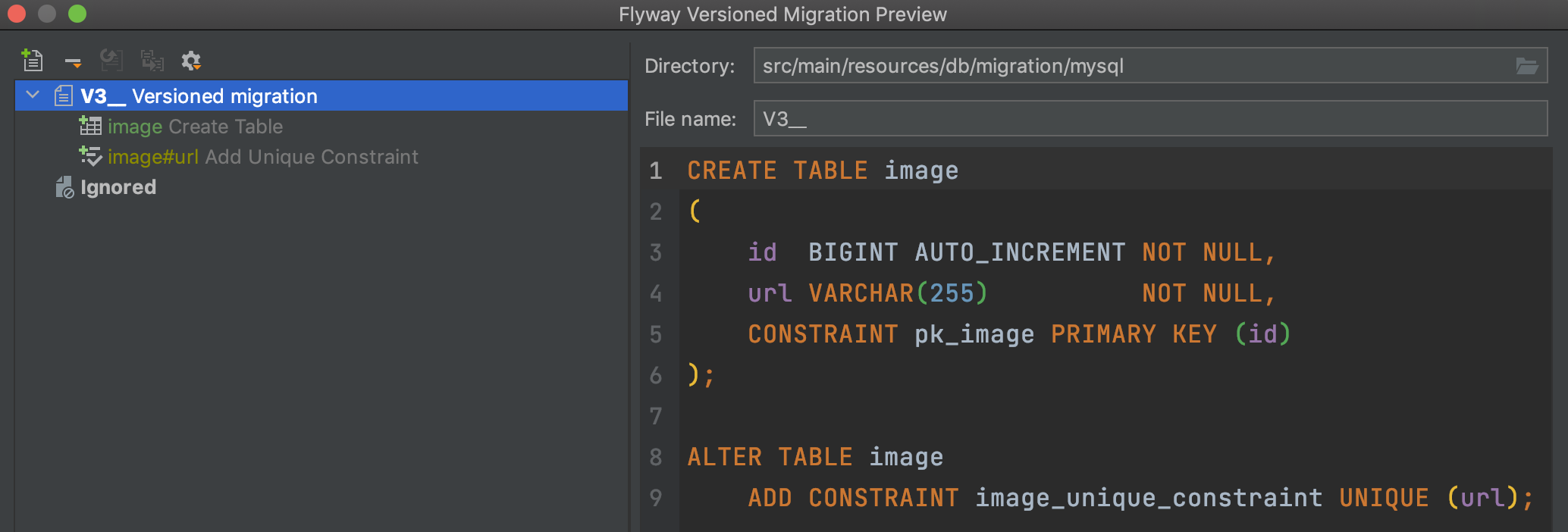This screenshot has width=1568, height=532.
Task: Click the ADD CONSTRAINT image_unique_constraint line
Action: 1140,498
